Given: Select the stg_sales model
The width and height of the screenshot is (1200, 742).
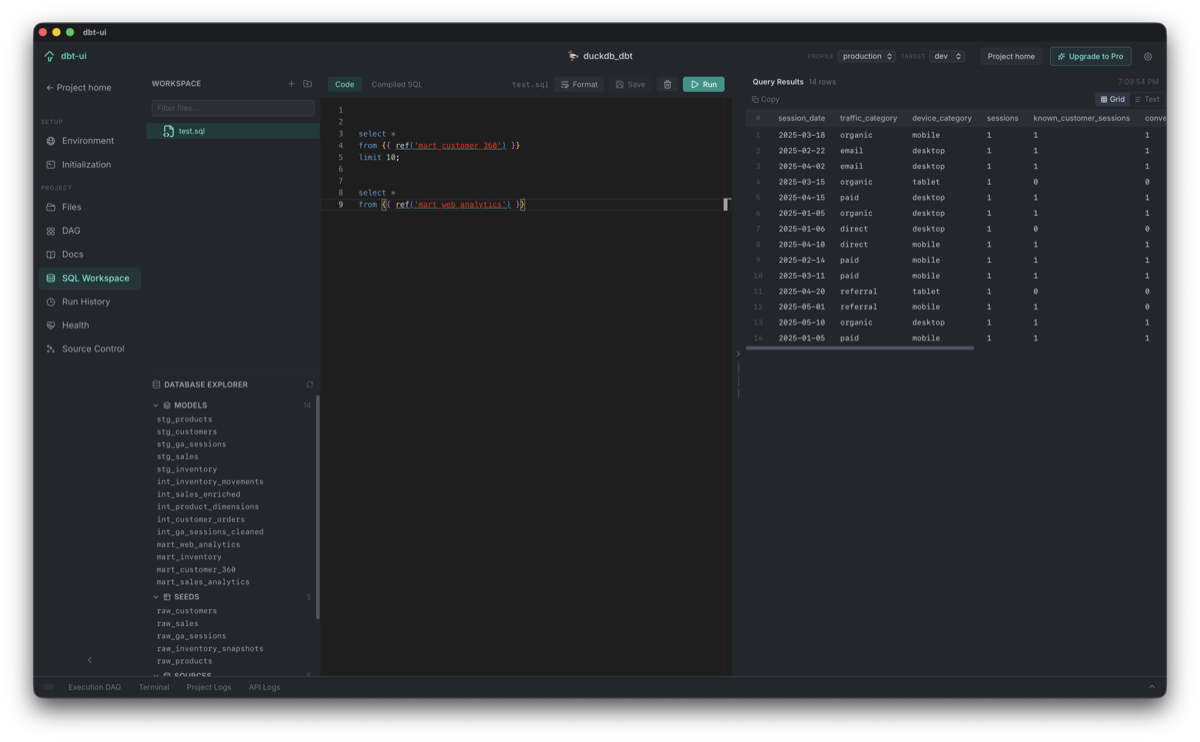Looking at the screenshot, I should click(x=177, y=457).
